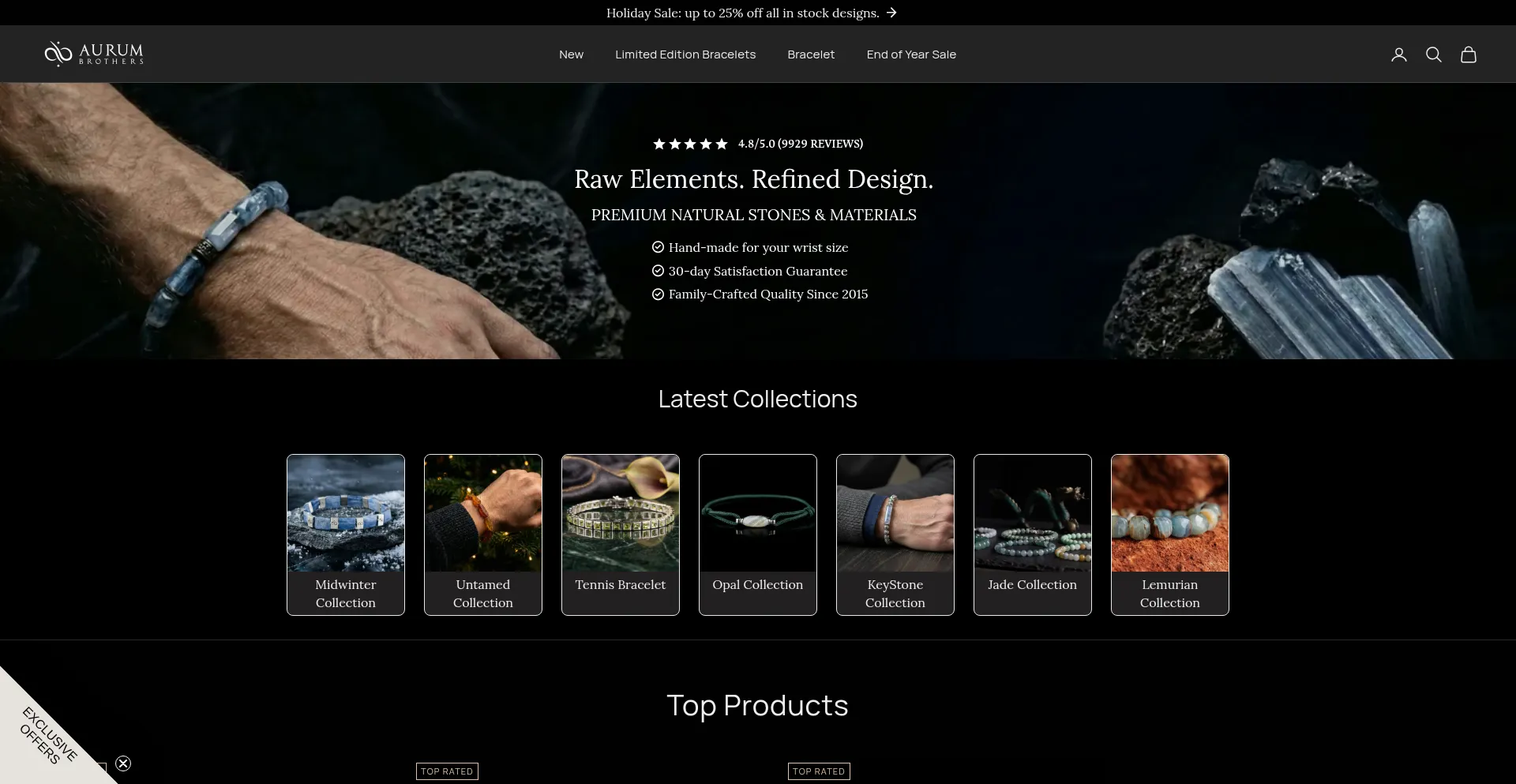
Task: Open the New menu item
Action: (571, 54)
